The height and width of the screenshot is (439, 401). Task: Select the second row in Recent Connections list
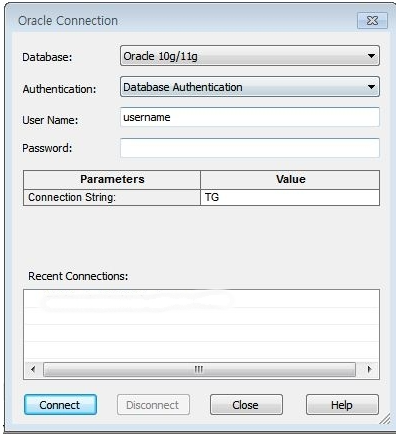pyautogui.click(x=201, y=316)
